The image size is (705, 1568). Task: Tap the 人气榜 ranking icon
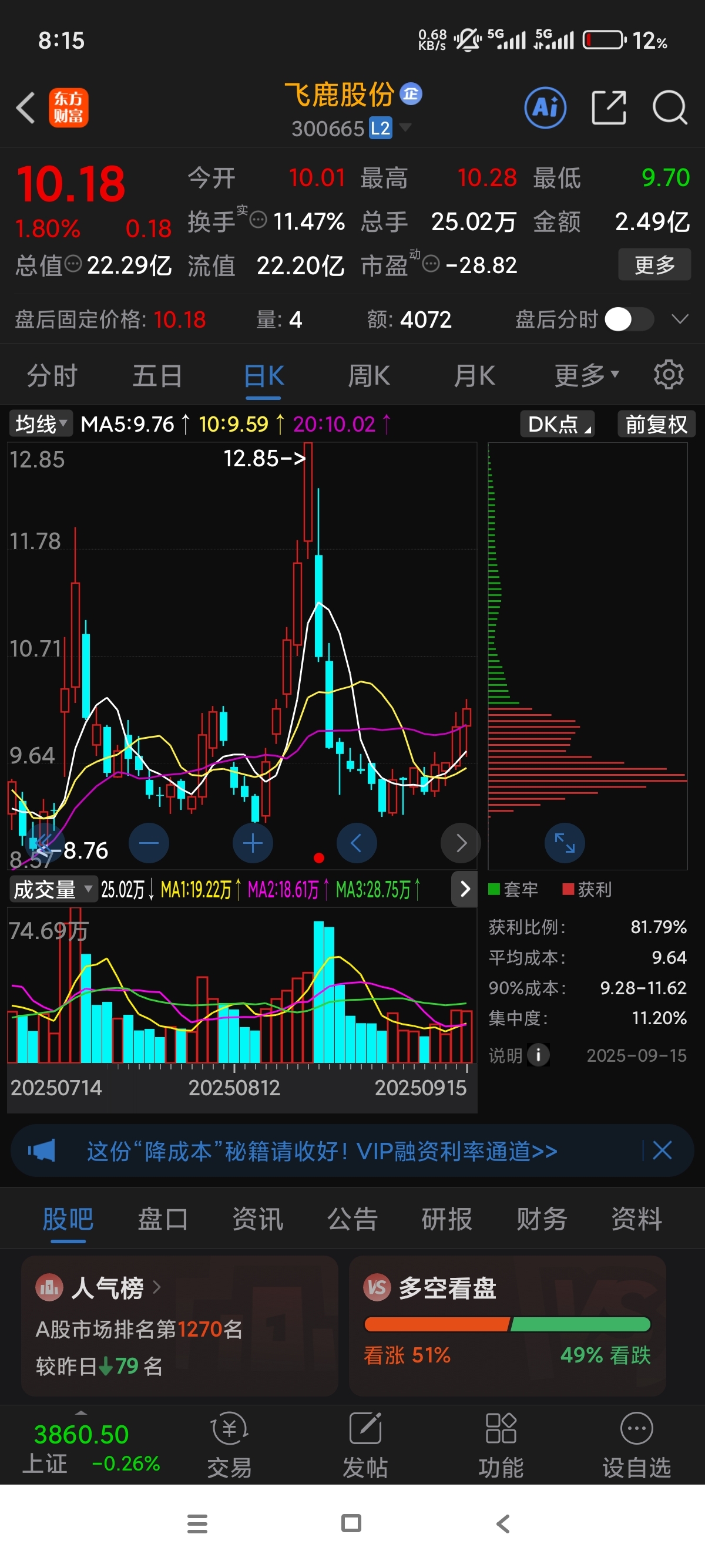pyautogui.click(x=49, y=1287)
